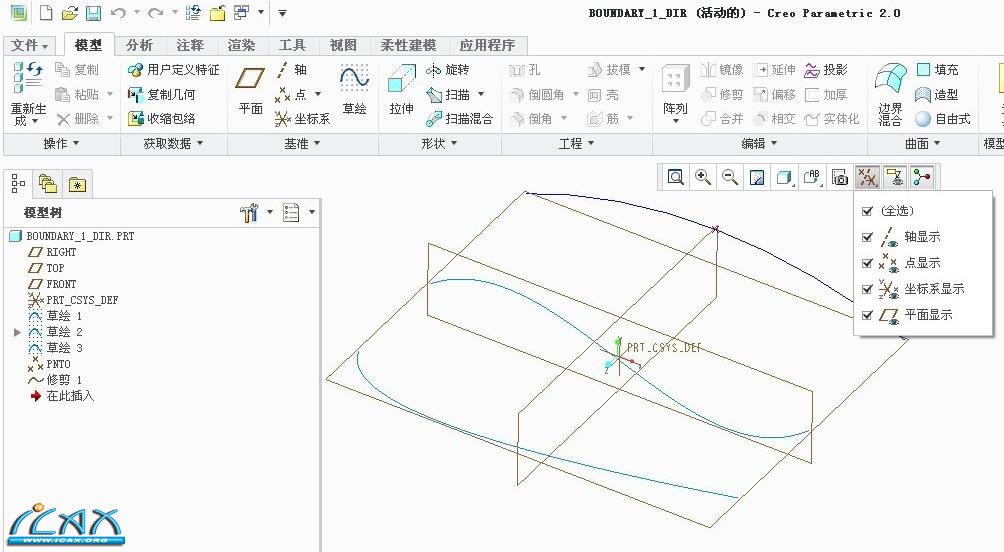Click the User-Defined Feature (用户定义特征) button
The width and height of the screenshot is (1004, 552).
(173, 70)
